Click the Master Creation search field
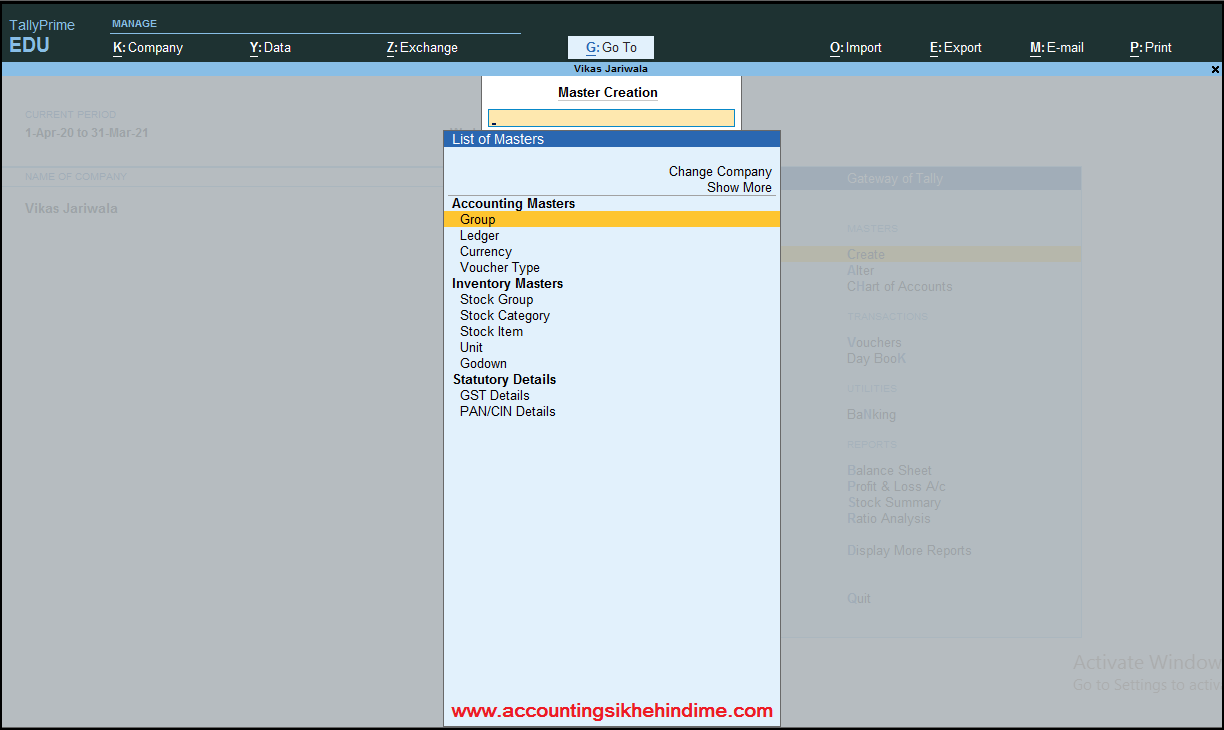Viewport: 1224px width, 730px height. [x=611, y=118]
